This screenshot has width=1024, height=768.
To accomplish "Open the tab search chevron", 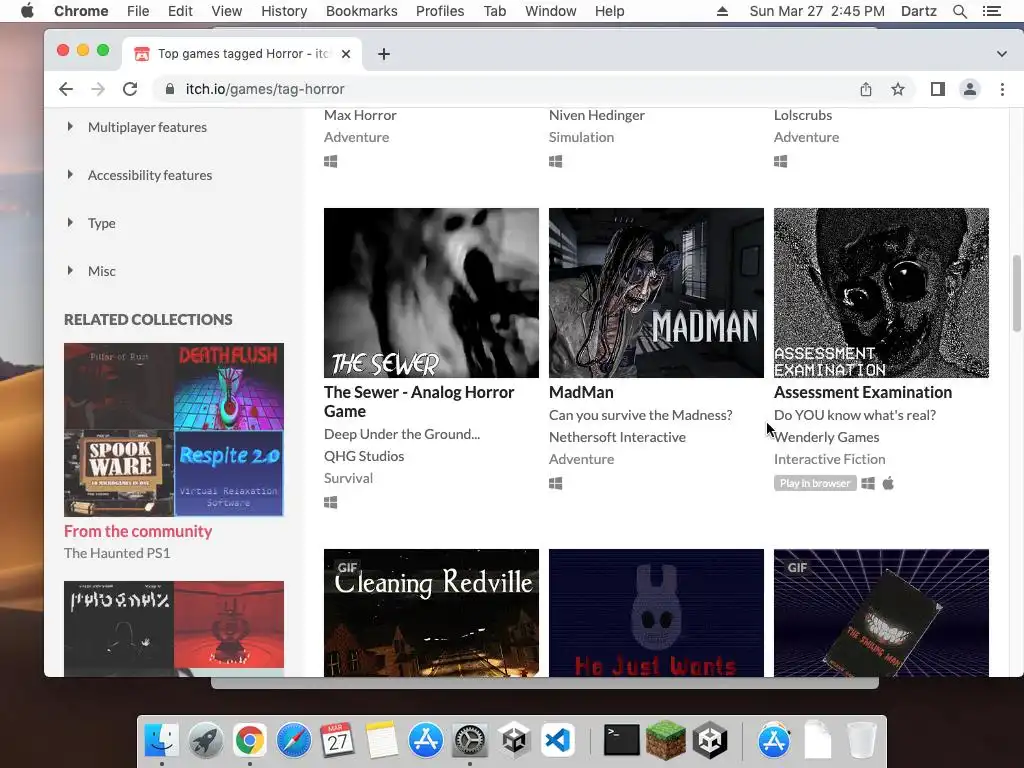I will pyautogui.click(x=1002, y=54).
